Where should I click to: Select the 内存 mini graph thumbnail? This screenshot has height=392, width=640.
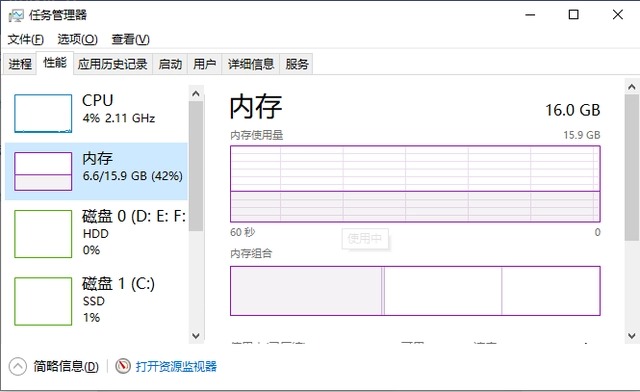tap(43, 172)
